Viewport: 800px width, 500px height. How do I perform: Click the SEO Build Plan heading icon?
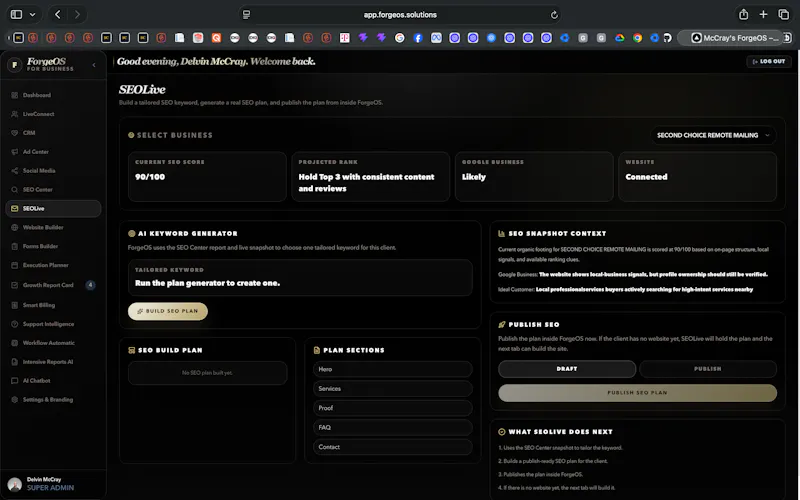pyautogui.click(x=131, y=350)
